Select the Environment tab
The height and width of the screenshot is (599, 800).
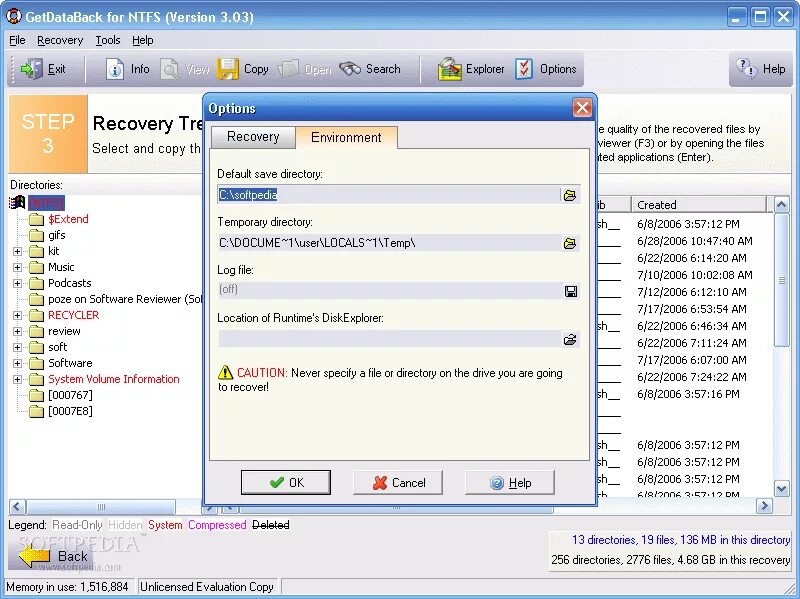346,137
